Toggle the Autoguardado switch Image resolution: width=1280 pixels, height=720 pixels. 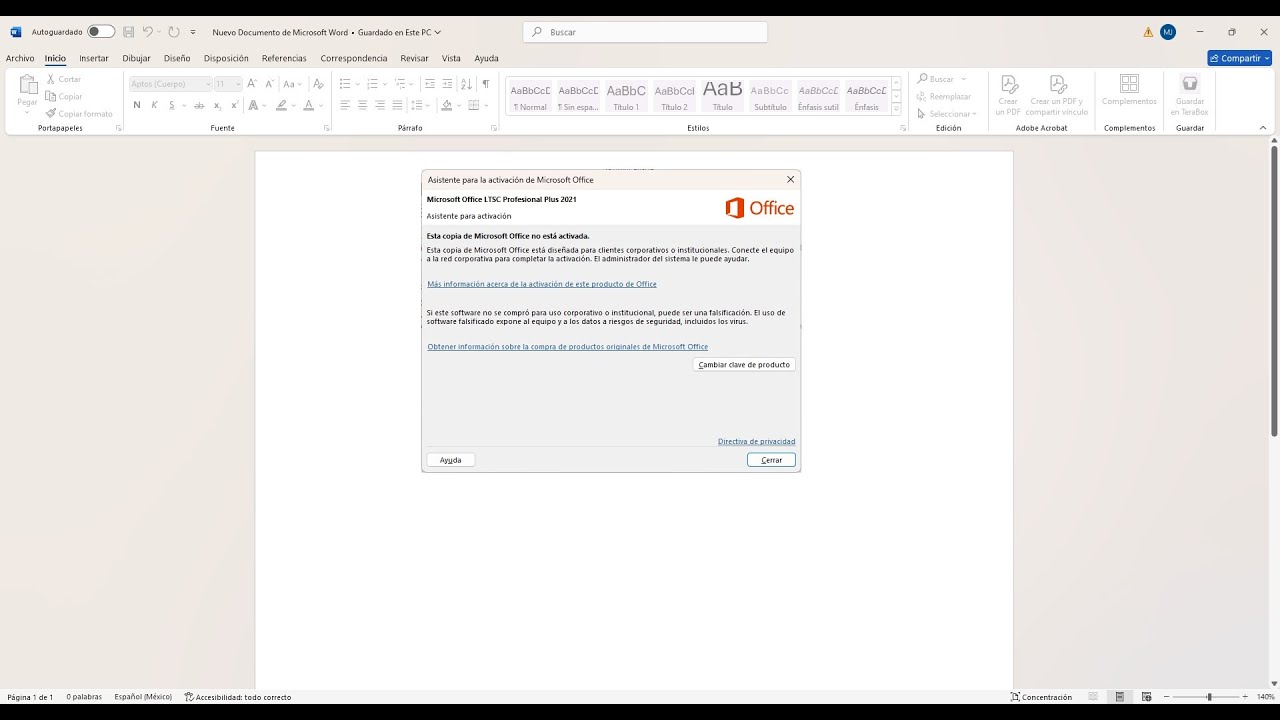point(101,32)
